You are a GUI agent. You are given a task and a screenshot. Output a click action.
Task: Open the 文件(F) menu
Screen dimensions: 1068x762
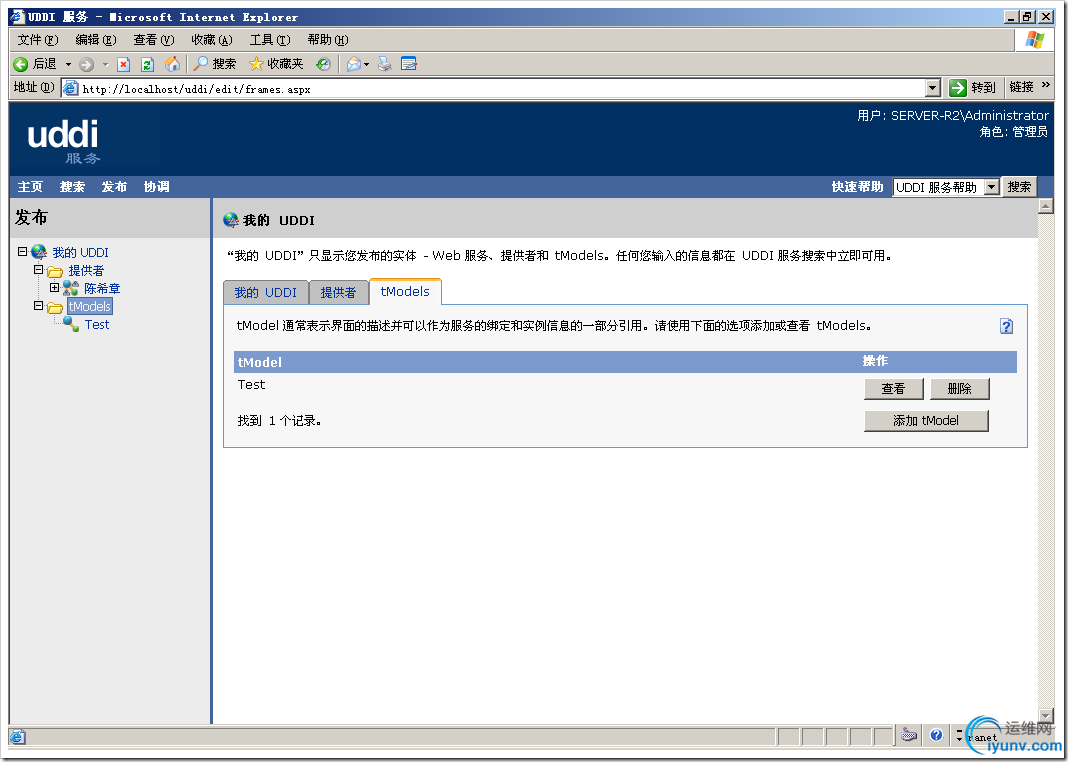[x=38, y=39]
